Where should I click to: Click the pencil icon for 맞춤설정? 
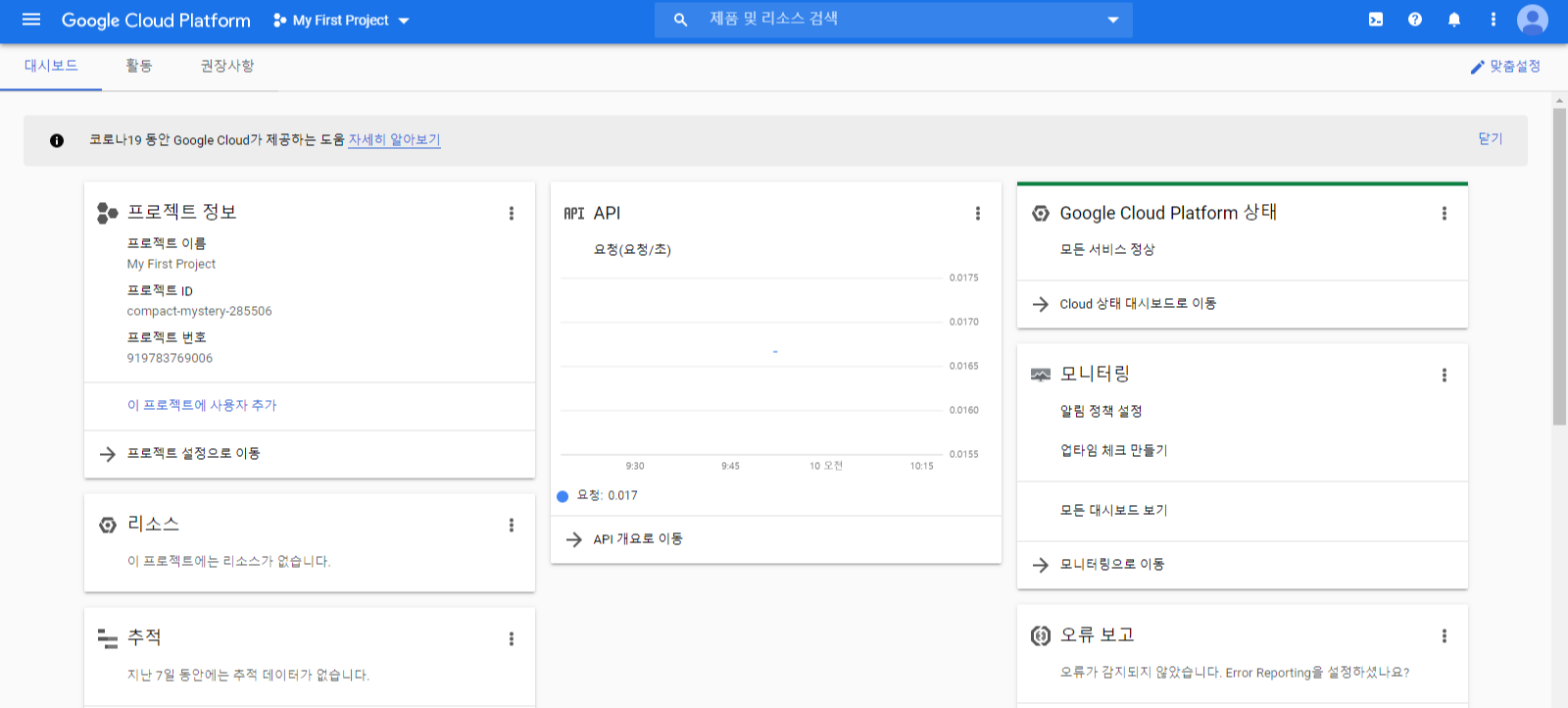click(1478, 67)
